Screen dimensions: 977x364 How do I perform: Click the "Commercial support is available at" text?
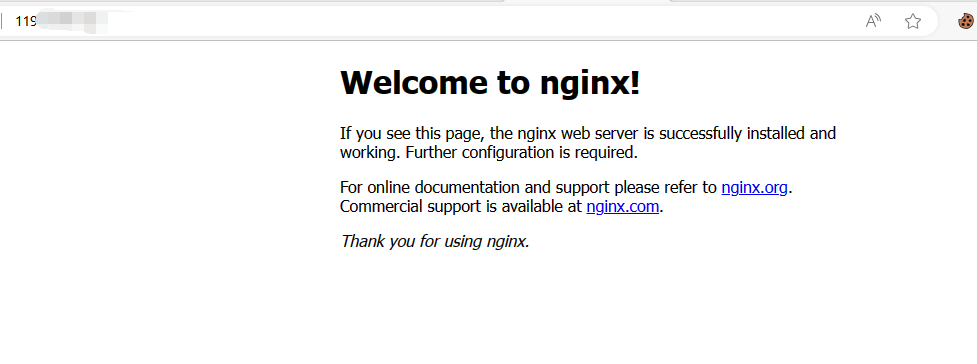(x=460, y=206)
